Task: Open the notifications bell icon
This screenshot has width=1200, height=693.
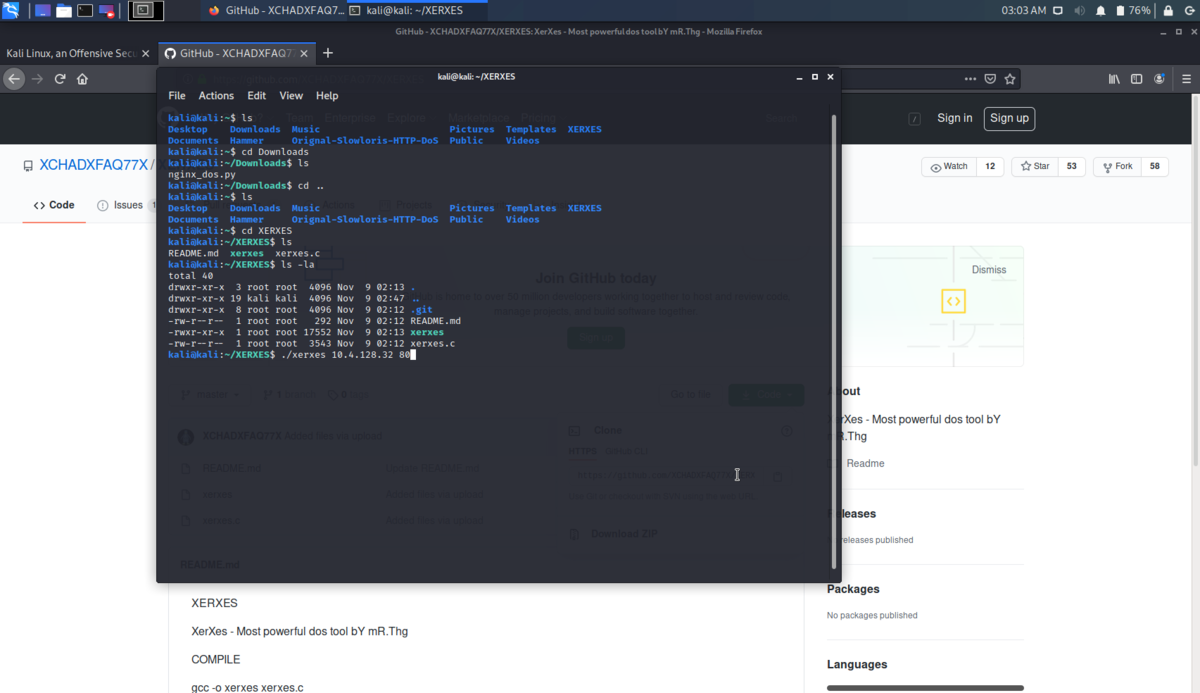Action: (1101, 11)
